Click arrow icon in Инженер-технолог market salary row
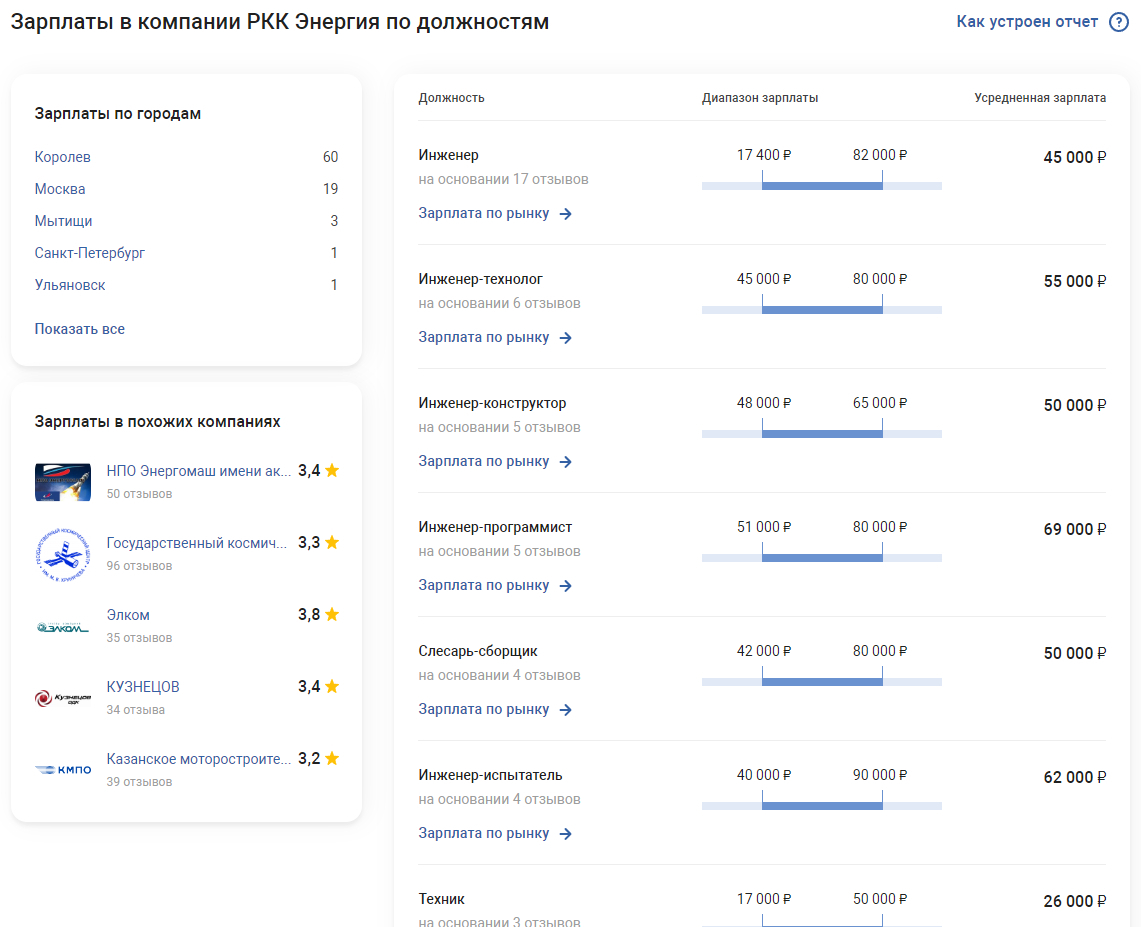The height and width of the screenshot is (927, 1141). click(x=565, y=338)
